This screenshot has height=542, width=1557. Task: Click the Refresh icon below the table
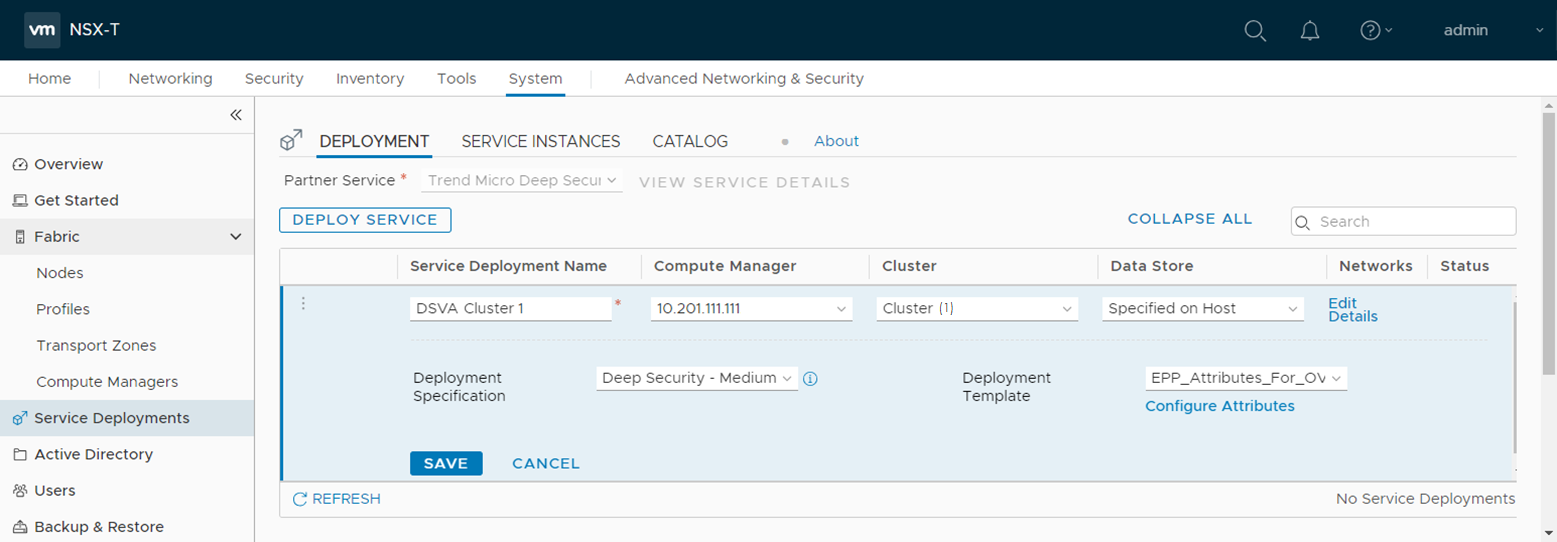coord(300,499)
